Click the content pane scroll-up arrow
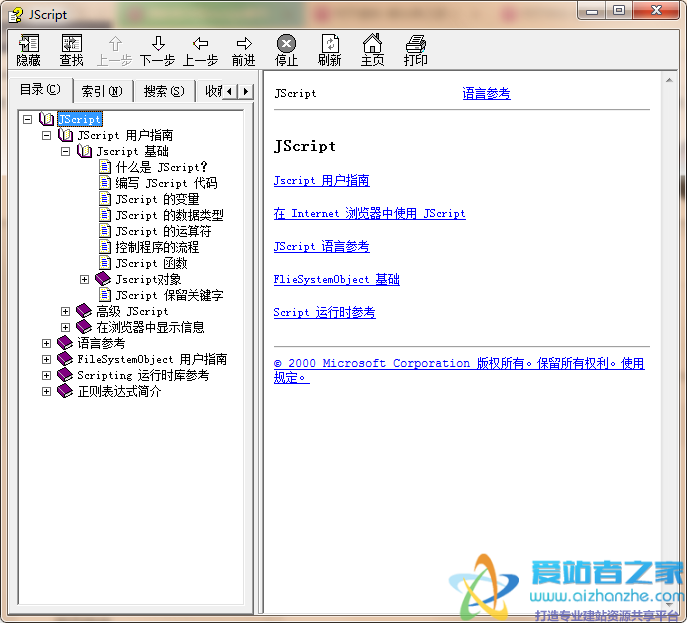The image size is (687, 623). point(669,80)
